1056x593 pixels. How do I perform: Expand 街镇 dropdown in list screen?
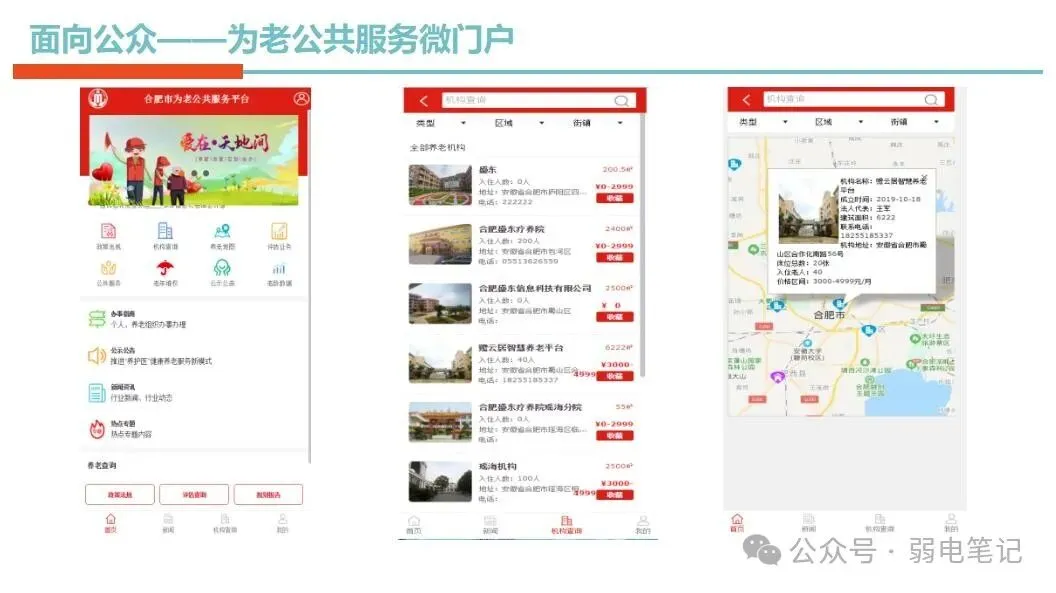tap(597, 123)
